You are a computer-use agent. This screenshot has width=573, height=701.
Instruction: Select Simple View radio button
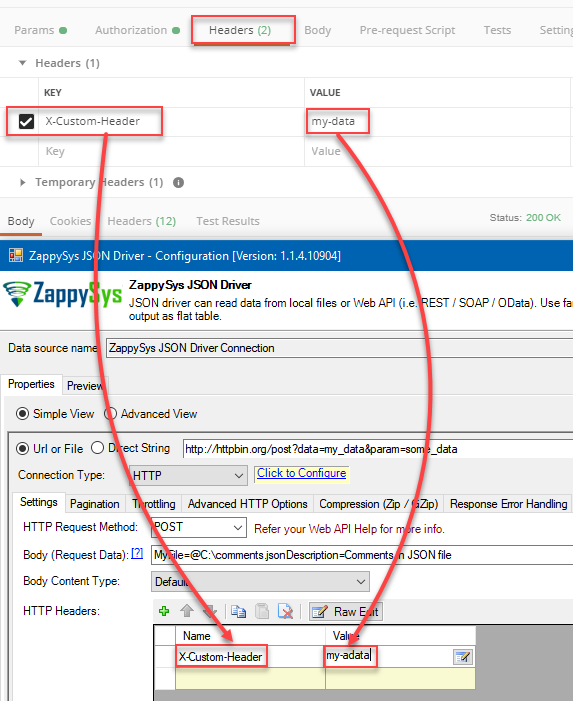22,414
